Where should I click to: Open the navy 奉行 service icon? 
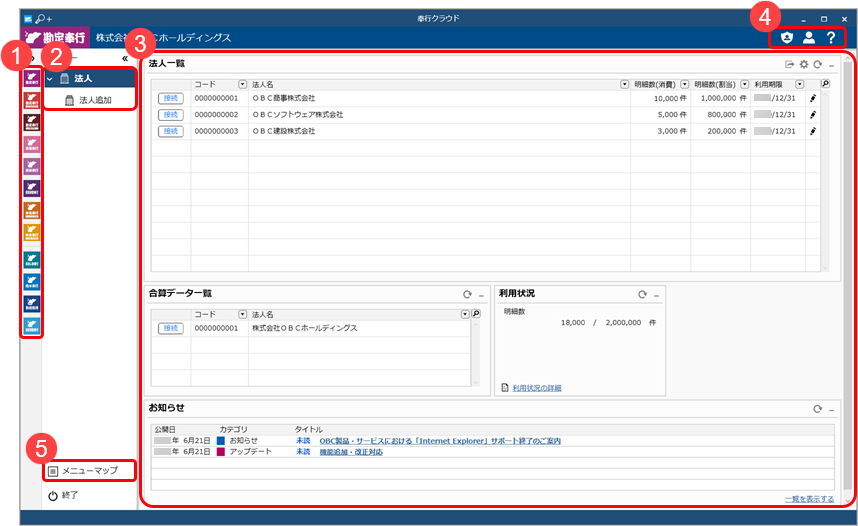click(32, 304)
